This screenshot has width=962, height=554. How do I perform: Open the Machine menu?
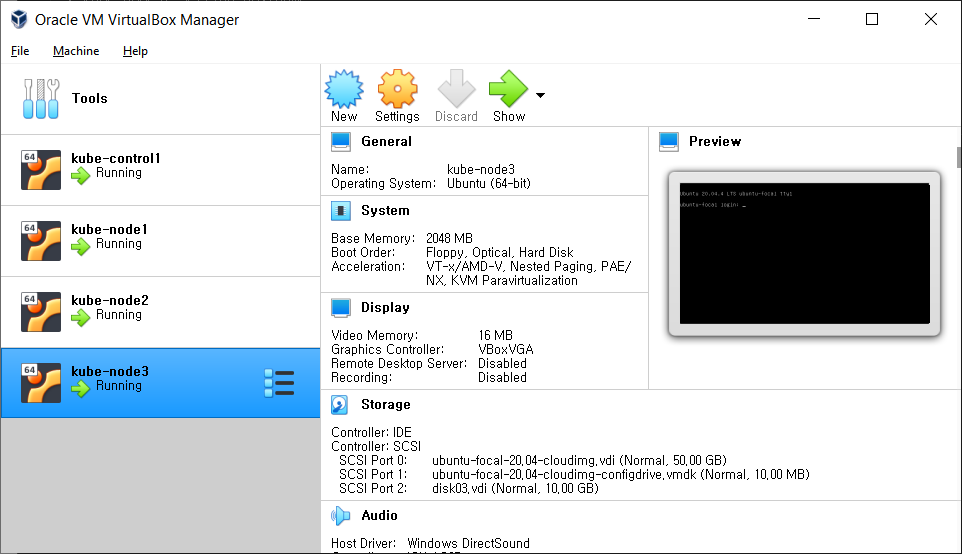click(x=76, y=51)
